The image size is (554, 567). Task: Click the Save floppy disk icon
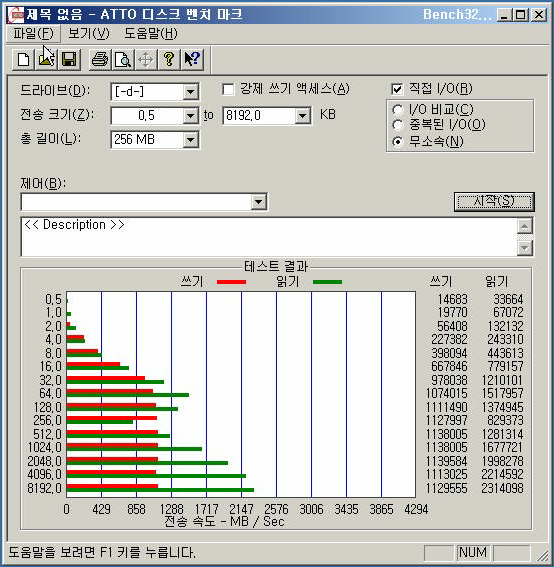[x=69, y=60]
